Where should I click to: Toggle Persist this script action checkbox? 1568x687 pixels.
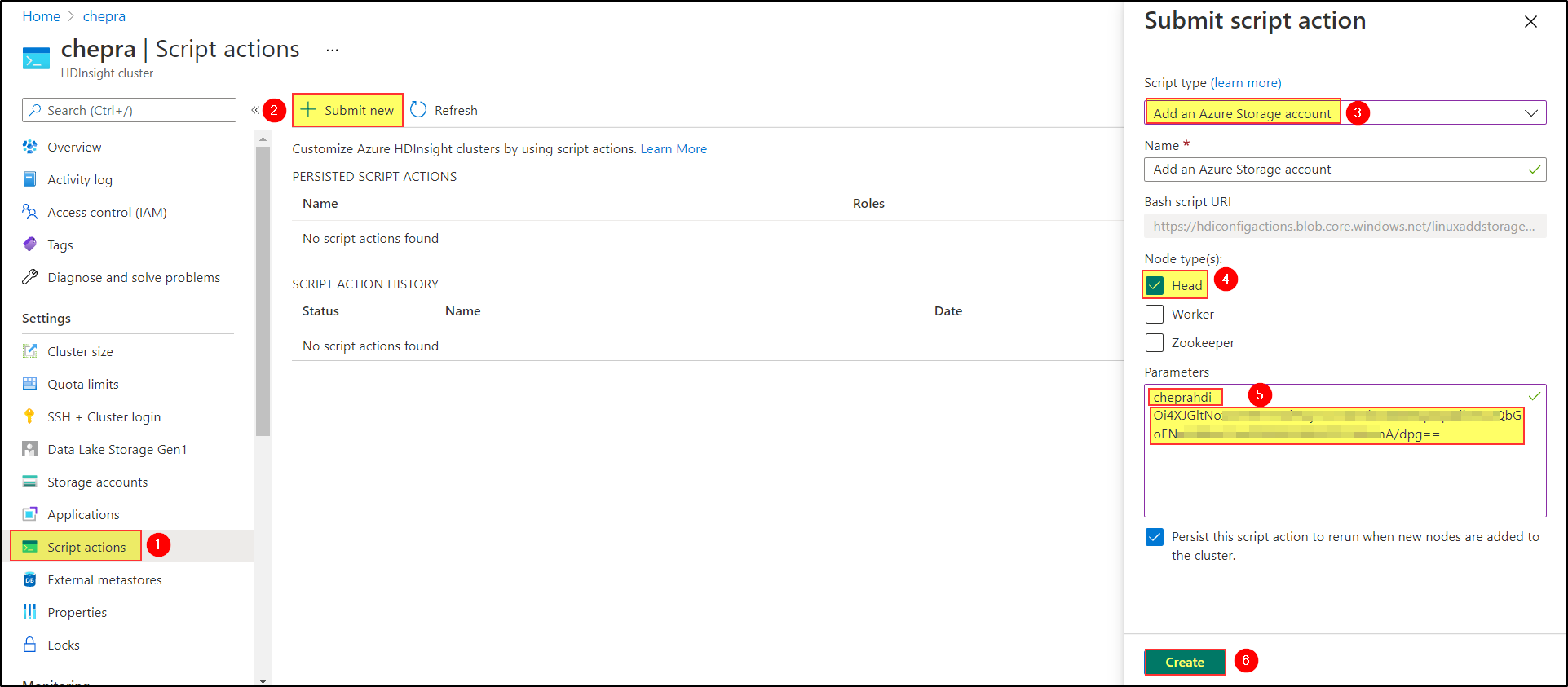[x=1155, y=537]
